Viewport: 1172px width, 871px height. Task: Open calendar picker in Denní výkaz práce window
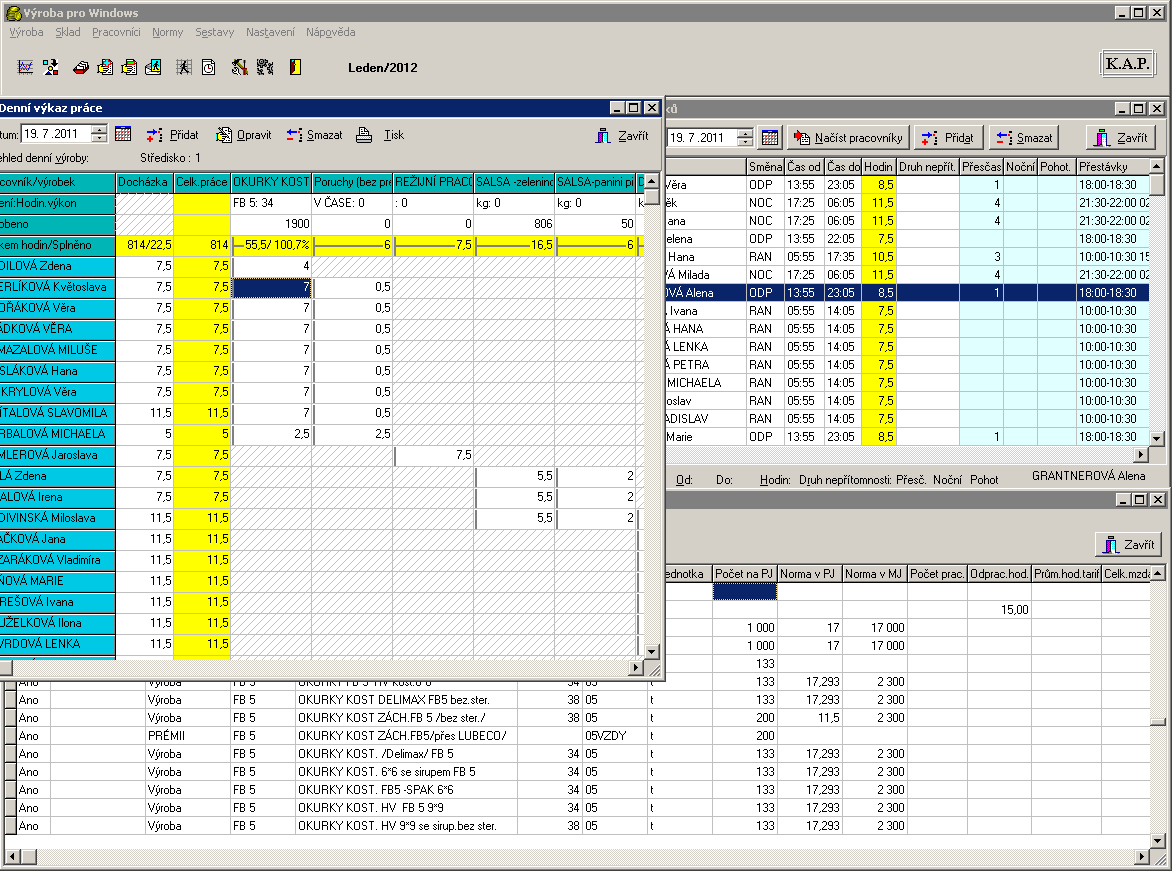[123, 134]
